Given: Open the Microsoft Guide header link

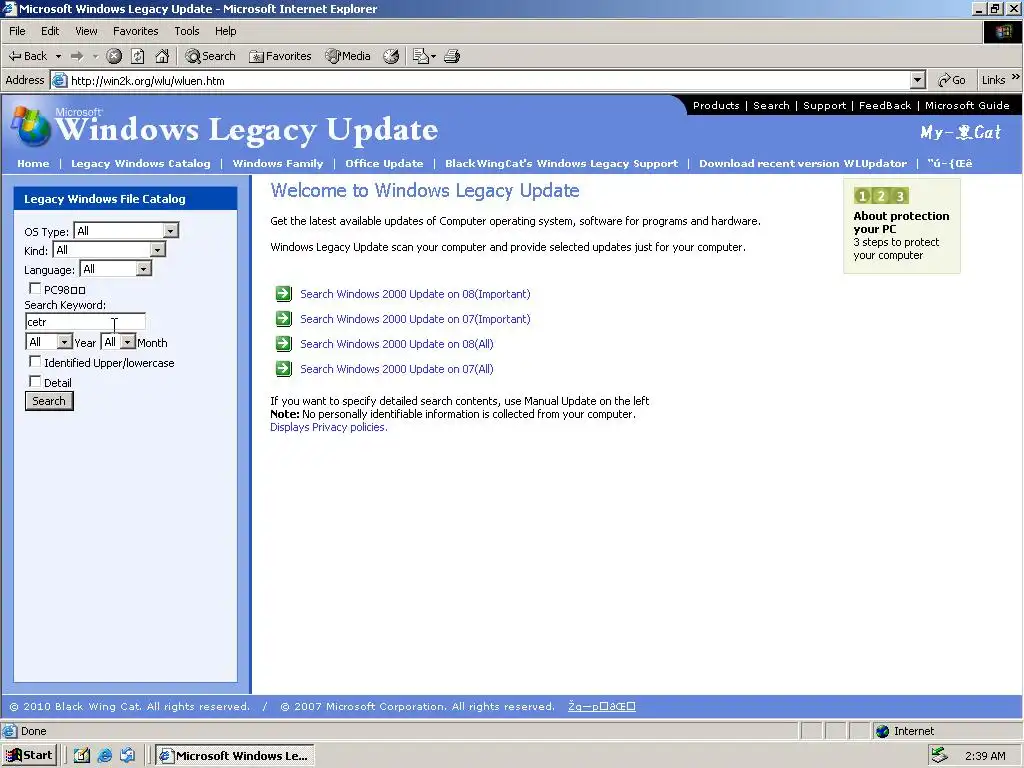Looking at the screenshot, I should (x=967, y=105).
